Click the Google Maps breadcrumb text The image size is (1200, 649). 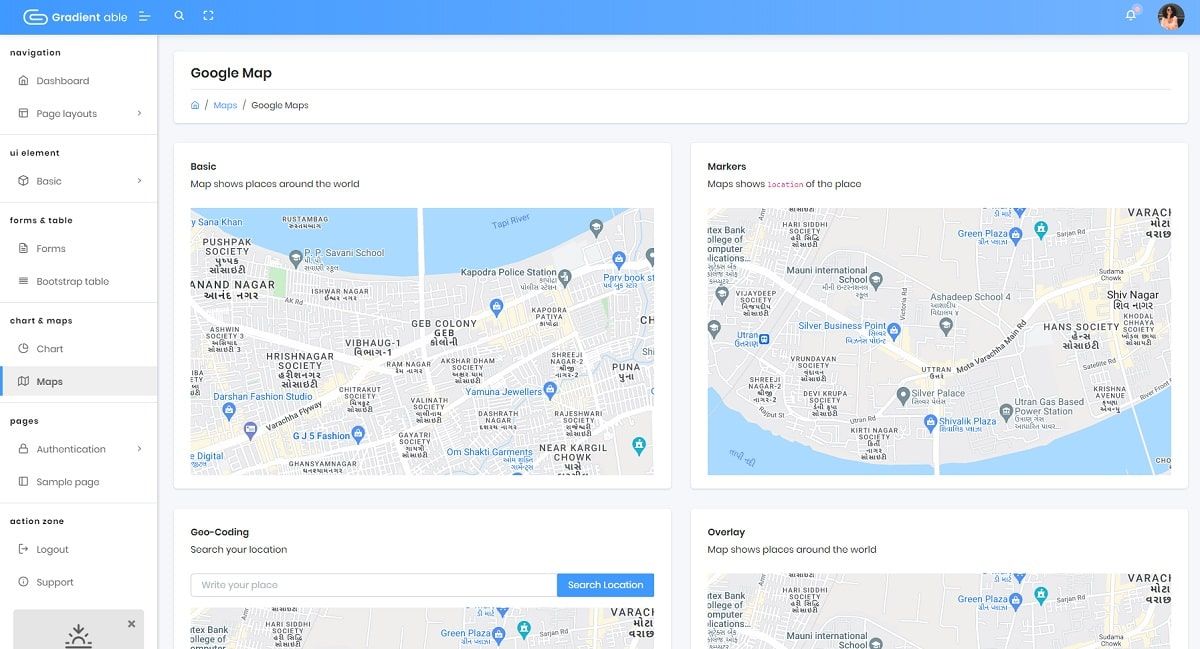280,105
